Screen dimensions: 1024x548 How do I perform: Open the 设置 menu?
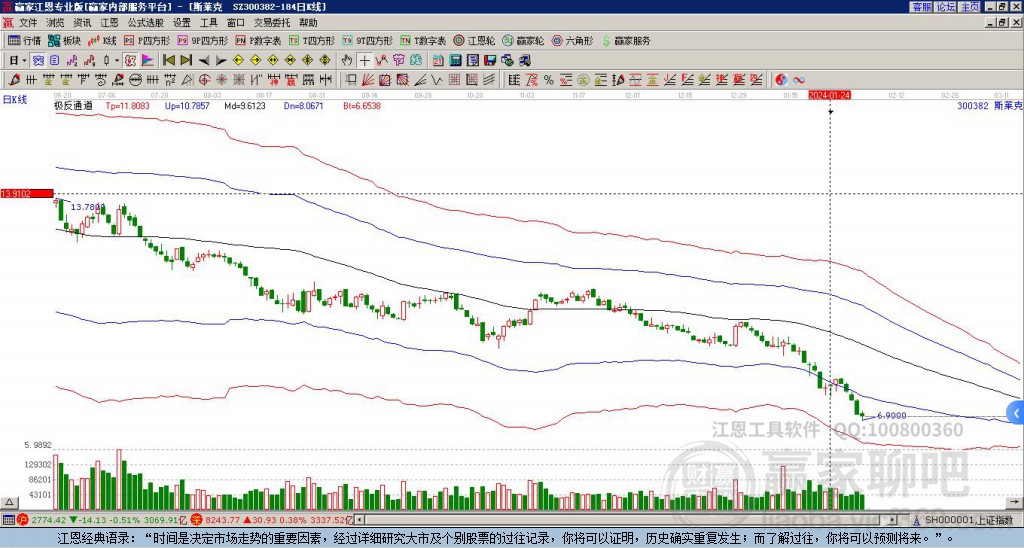tap(182, 23)
